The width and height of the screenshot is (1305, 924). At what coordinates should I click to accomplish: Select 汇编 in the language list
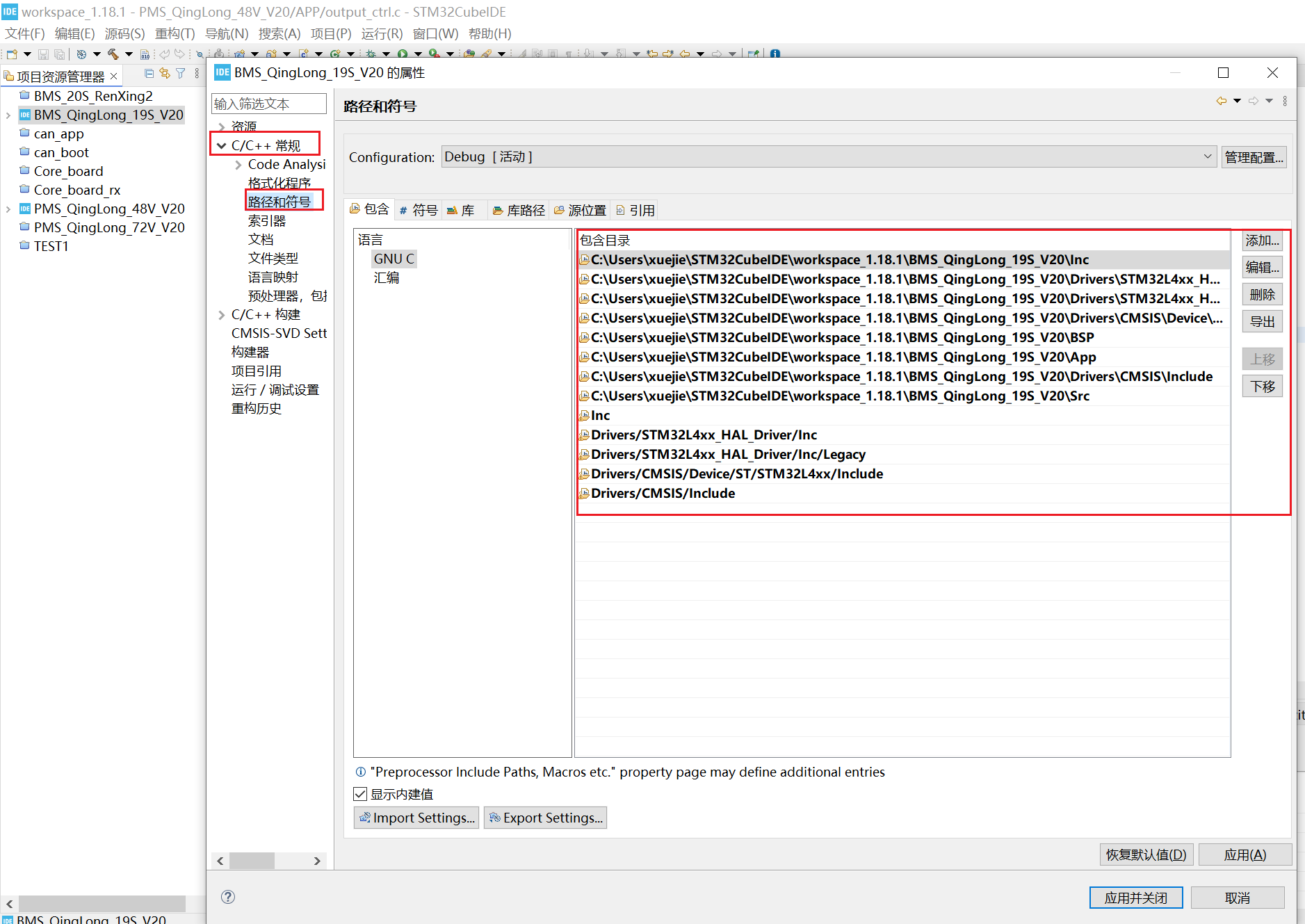pyautogui.click(x=387, y=278)
